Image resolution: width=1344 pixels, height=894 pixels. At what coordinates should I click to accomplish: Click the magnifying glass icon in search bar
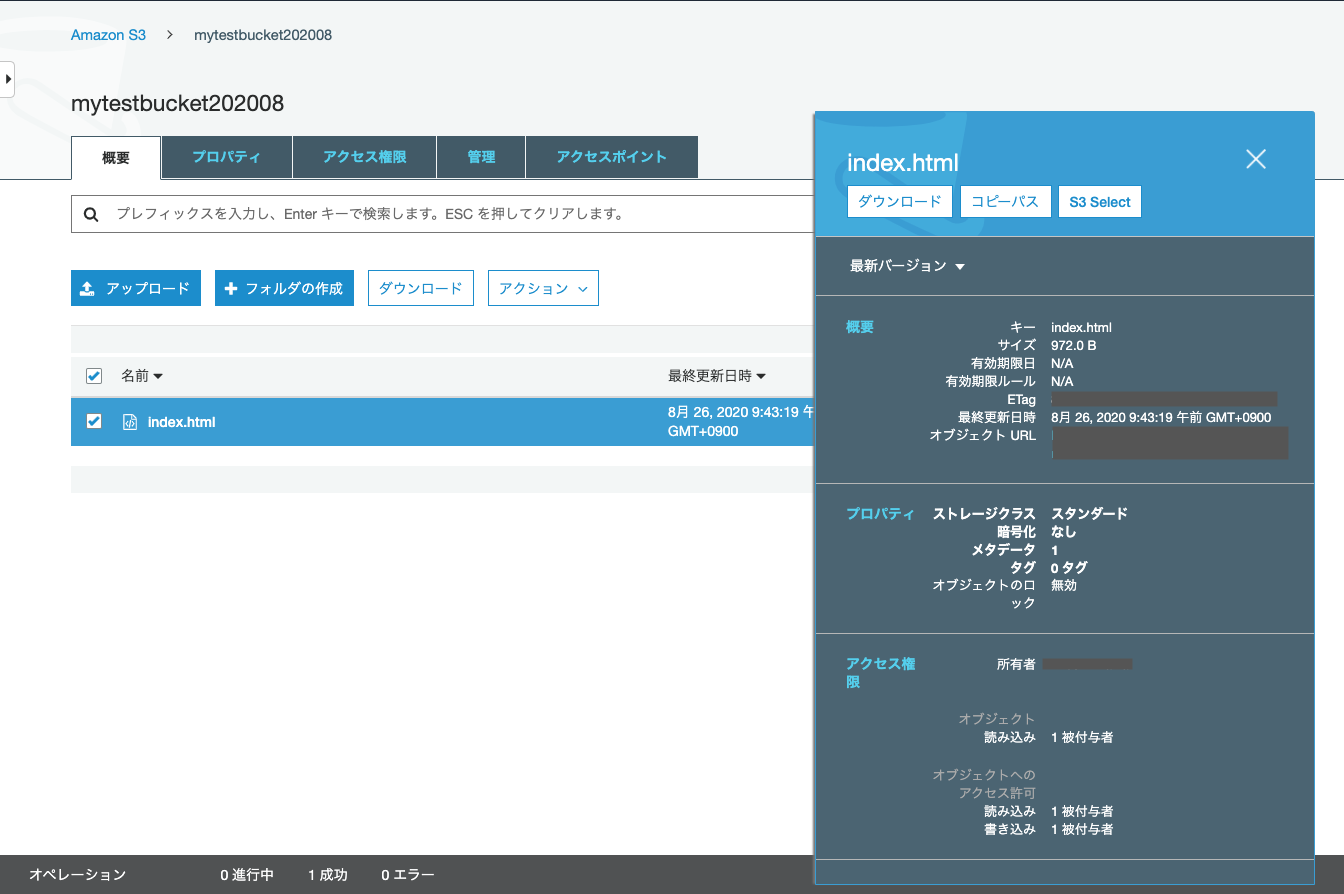pyautogui.click(x=91, y=213)
